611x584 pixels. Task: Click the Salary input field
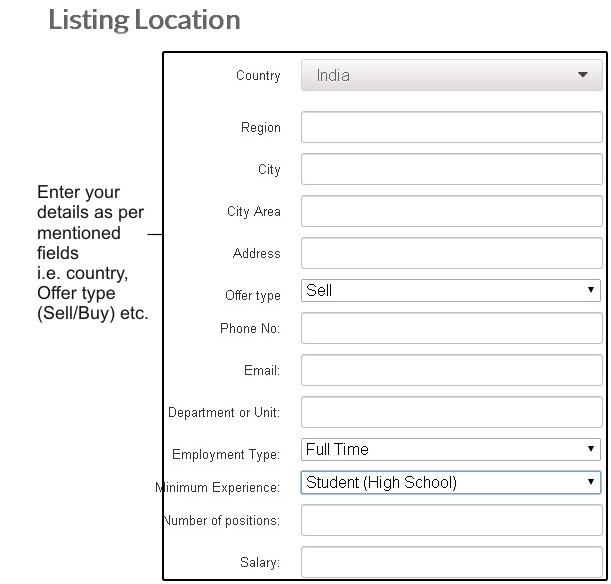click(451, 562)
